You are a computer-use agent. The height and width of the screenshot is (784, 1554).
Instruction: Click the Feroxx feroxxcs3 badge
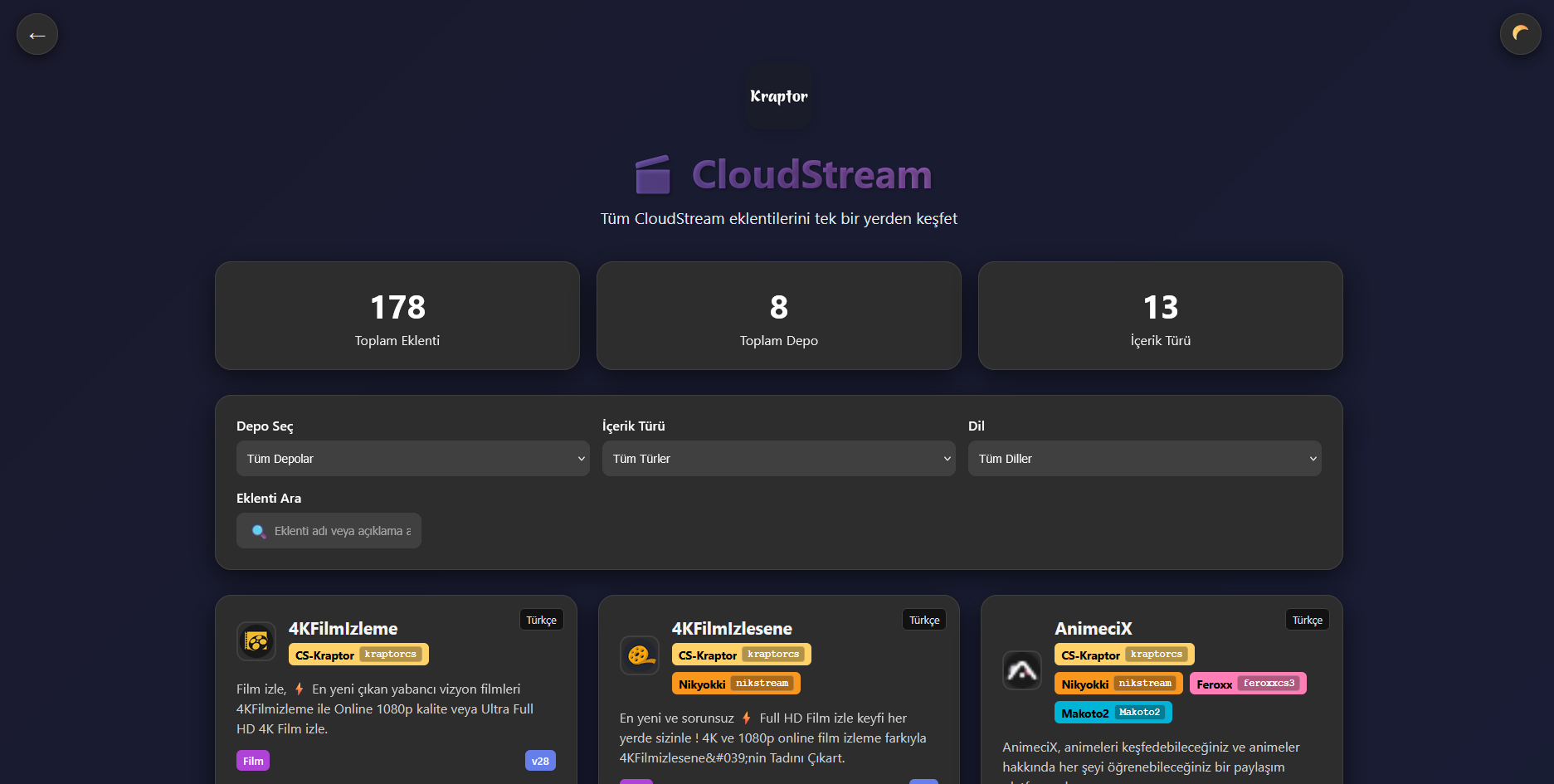pos(1248,684)
